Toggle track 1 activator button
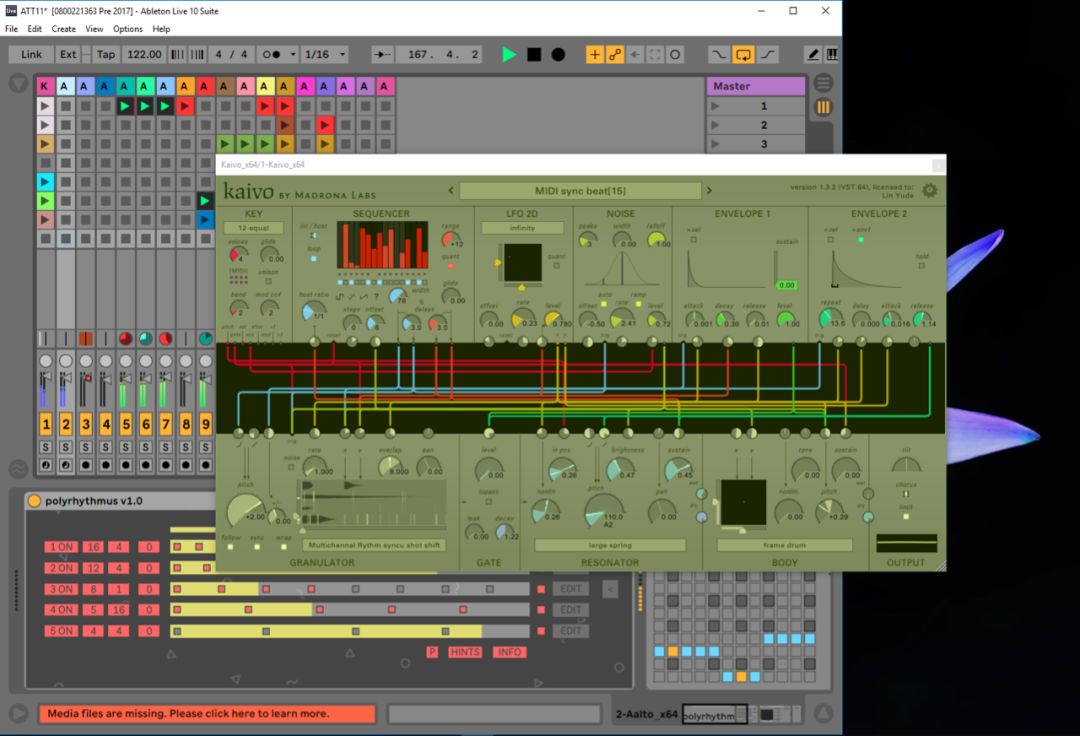 pos(45,424)
